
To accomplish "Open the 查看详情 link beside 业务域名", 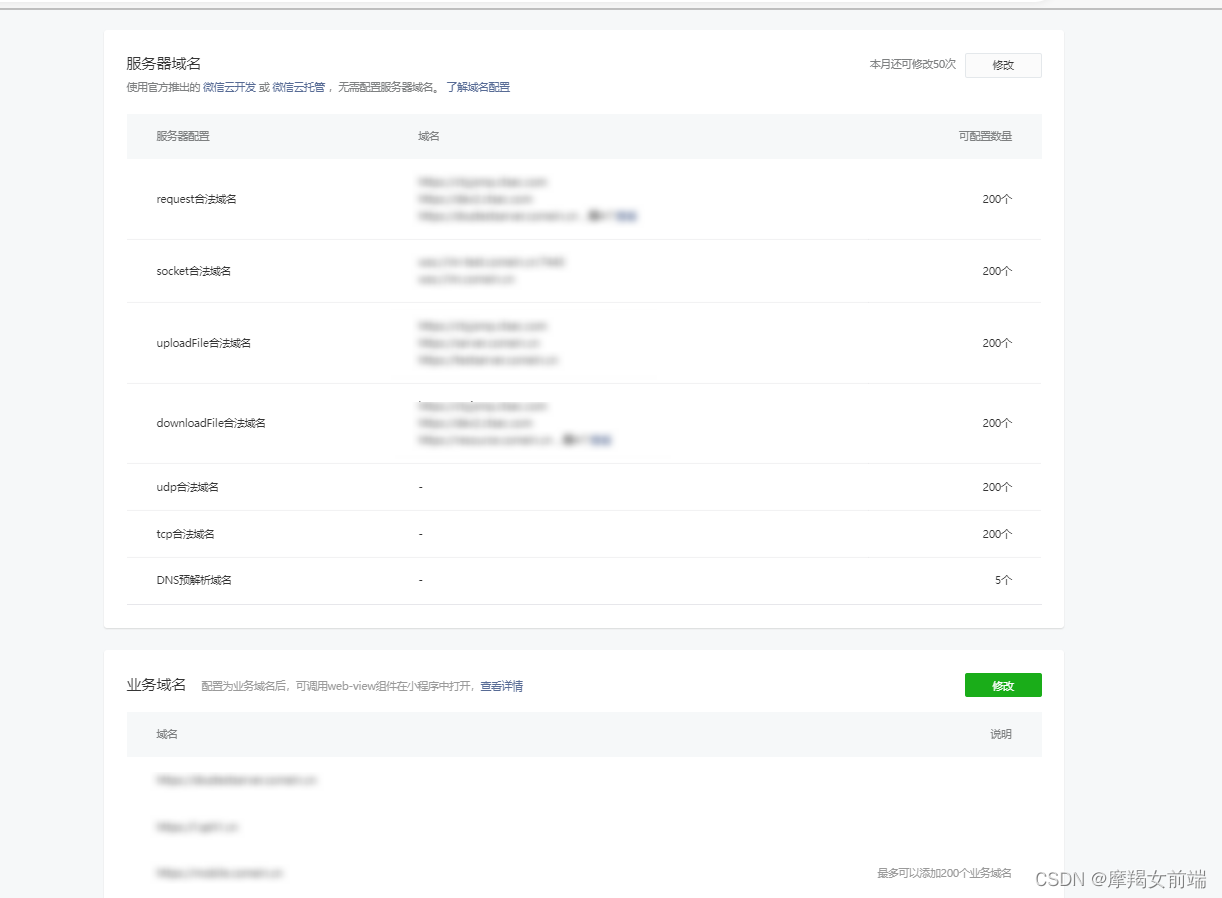I will pyautogui.click(x=503, y=685).
